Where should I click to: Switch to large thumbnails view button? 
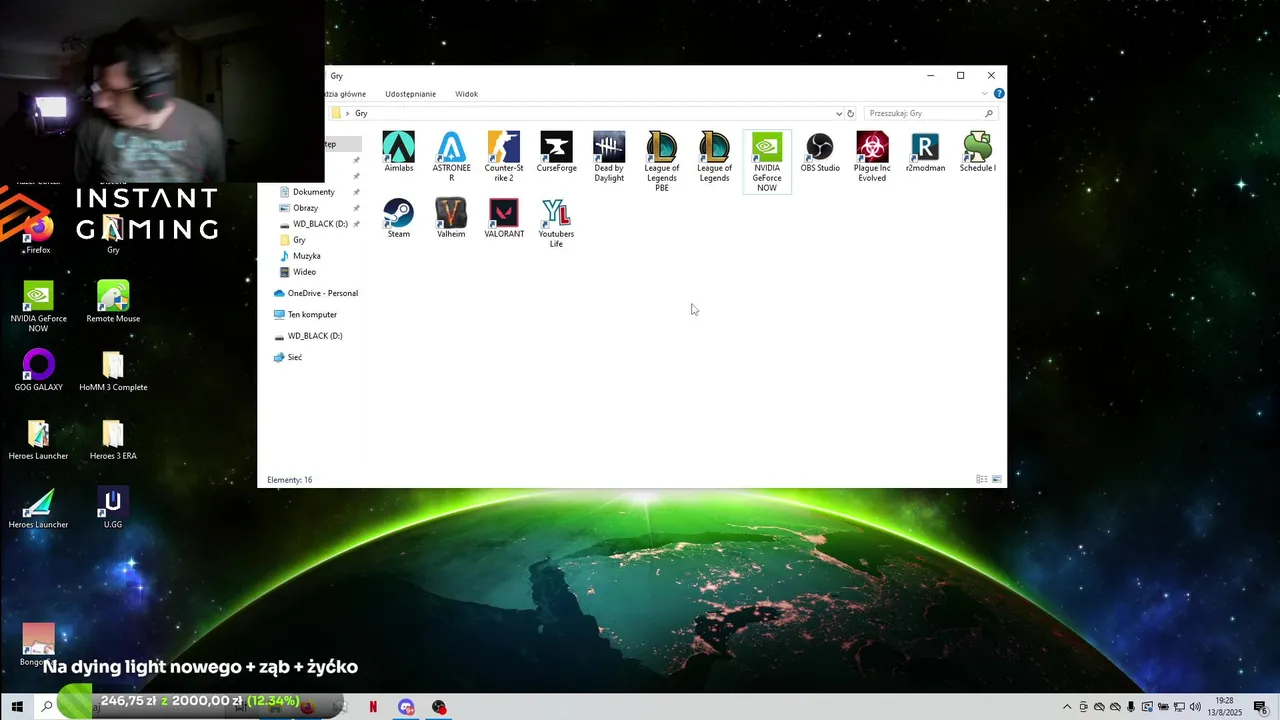[996, 480]
